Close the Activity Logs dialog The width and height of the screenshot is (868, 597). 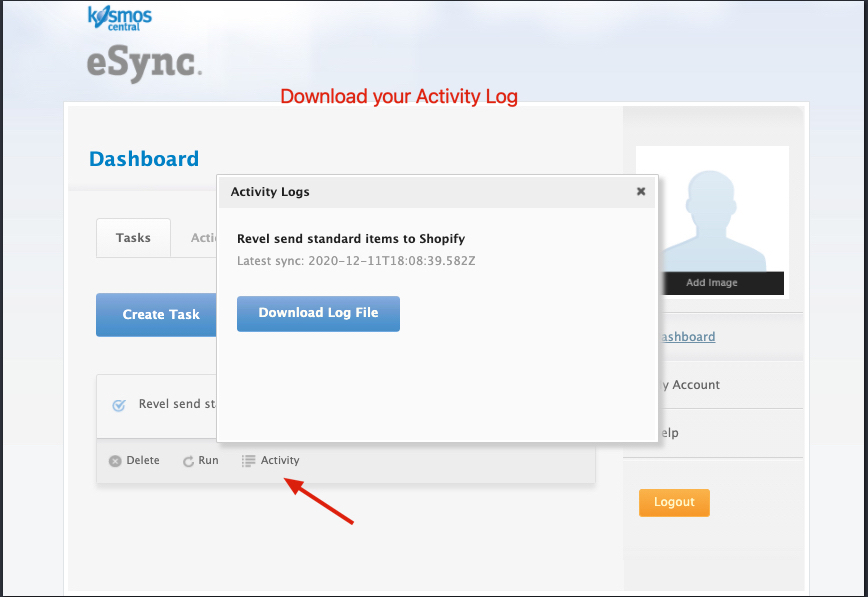(x=641, y=191)
